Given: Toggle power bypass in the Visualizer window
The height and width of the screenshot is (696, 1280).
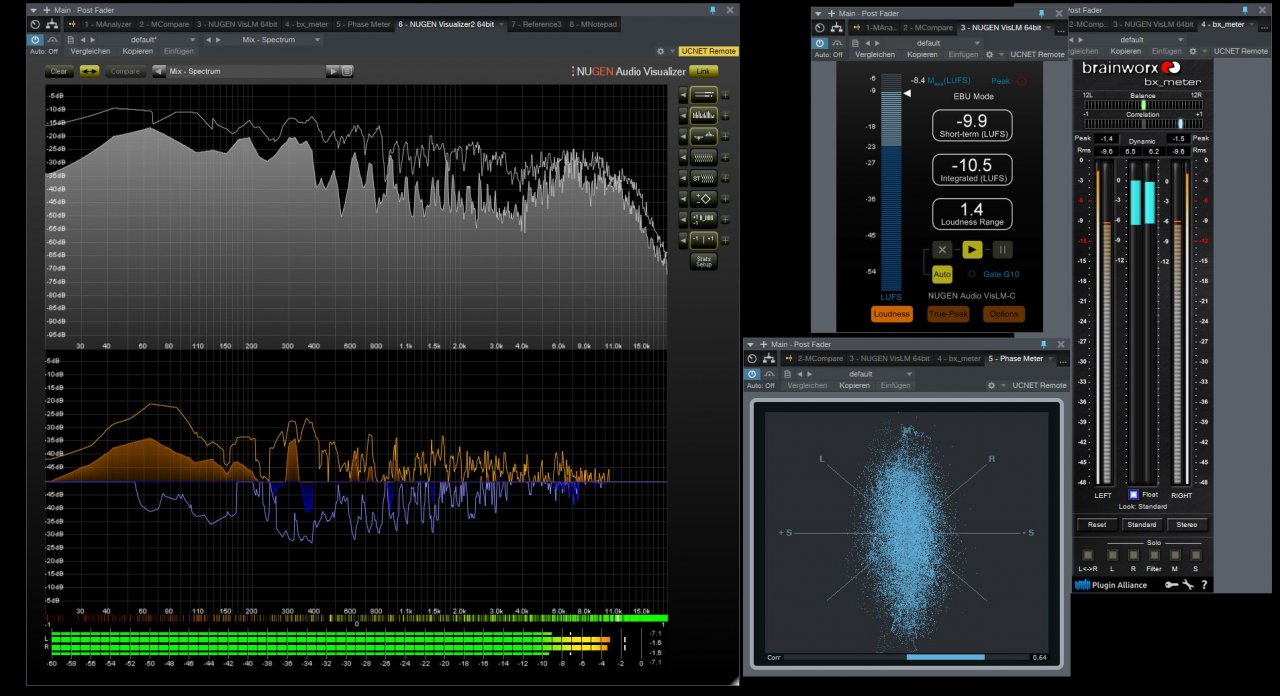Looking at the screenshot, I should pos(35,40).
